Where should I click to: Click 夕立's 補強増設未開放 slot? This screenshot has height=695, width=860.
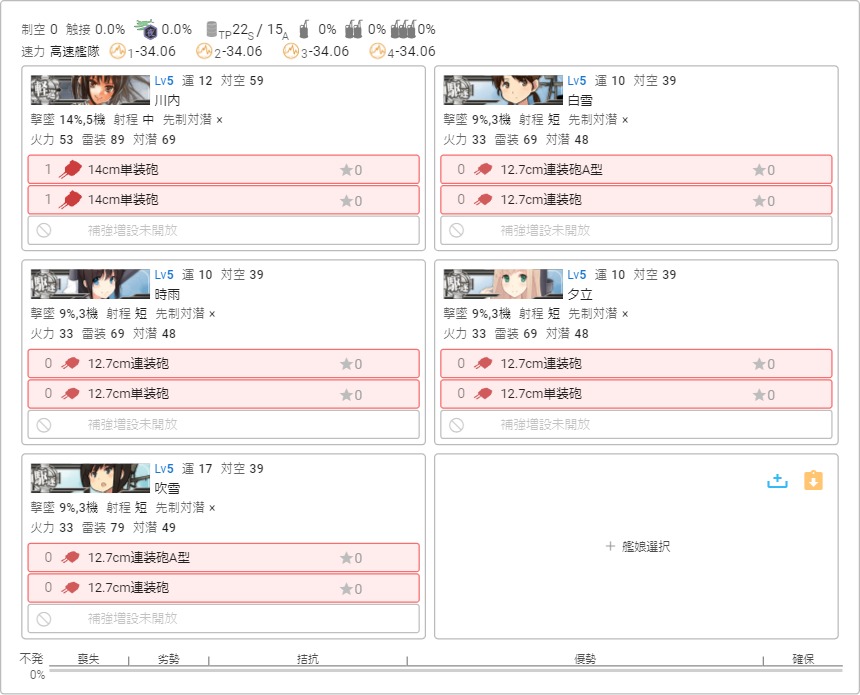tap(636, 425)
